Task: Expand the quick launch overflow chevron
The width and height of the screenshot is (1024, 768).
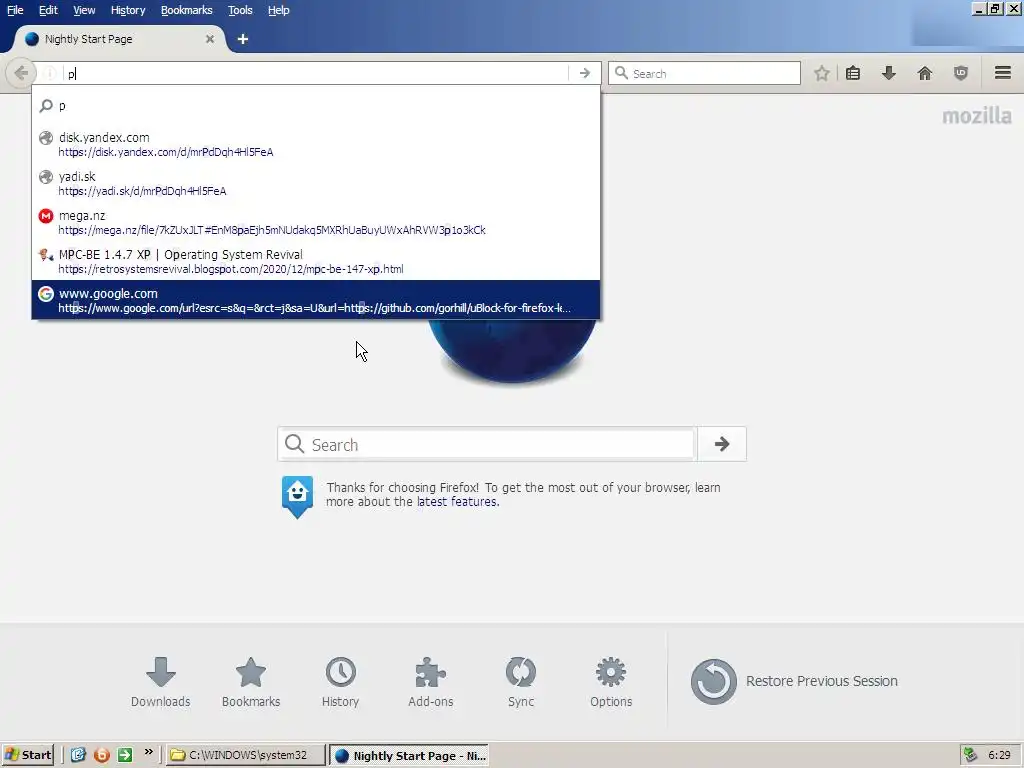Action: point(148,752)
